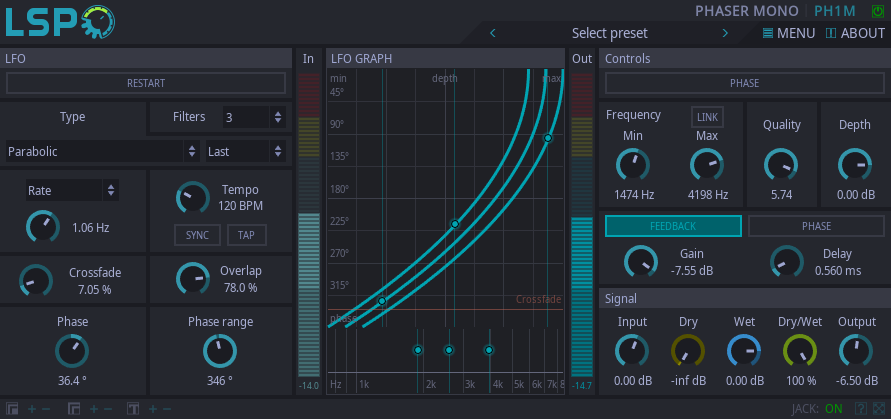The image size is (891, 419).
Task: Open the ABOUT book icon
Action: tap(831, 34)
